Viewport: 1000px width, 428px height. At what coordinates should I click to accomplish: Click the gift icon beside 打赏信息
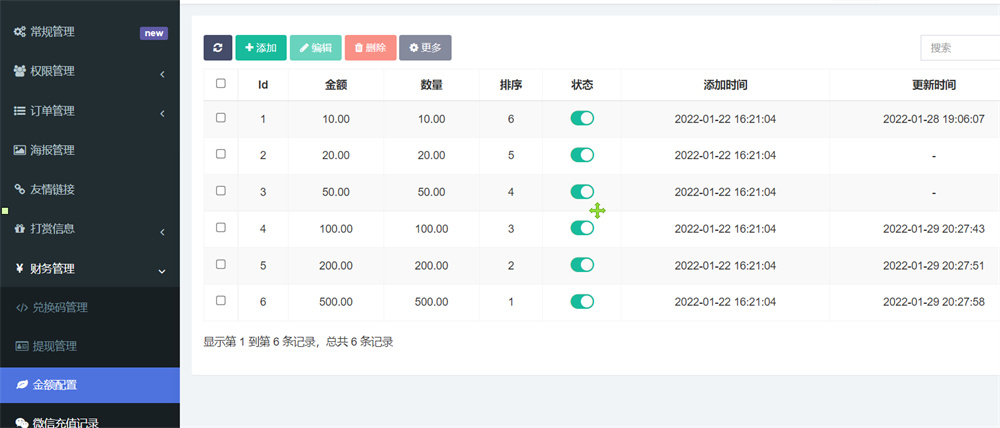tap(20, 228)
